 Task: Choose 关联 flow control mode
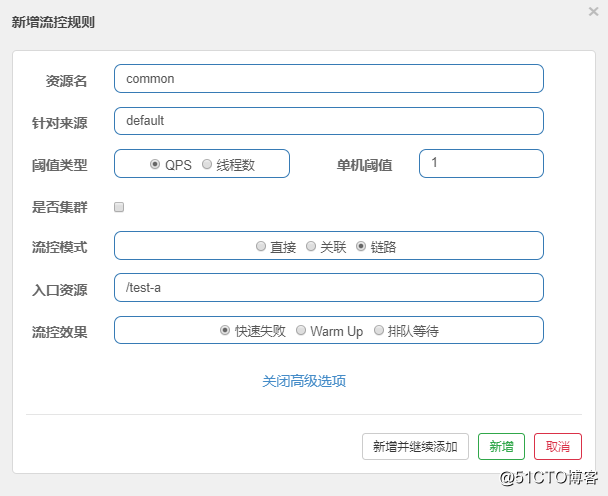click(311, 246)
